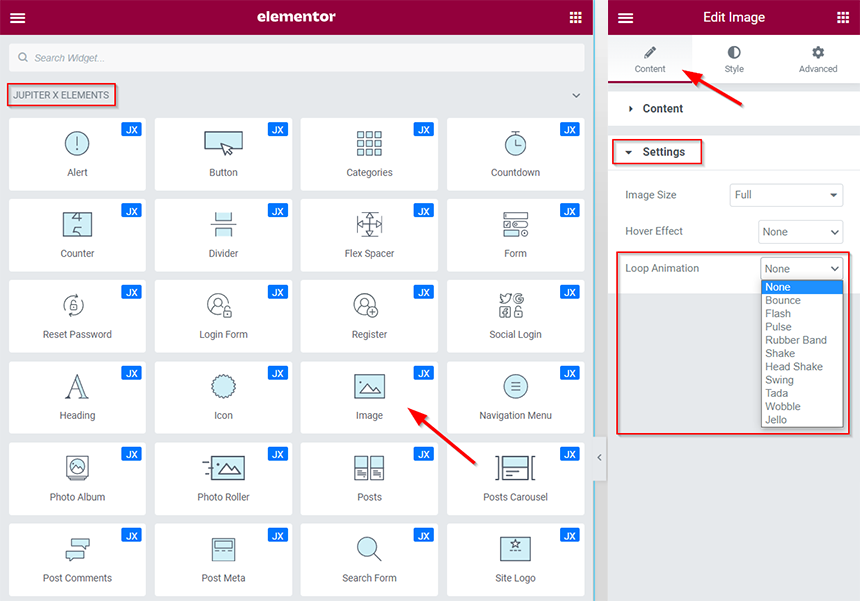
Task: Collapse the Settings section
Action: pos(734,152)
